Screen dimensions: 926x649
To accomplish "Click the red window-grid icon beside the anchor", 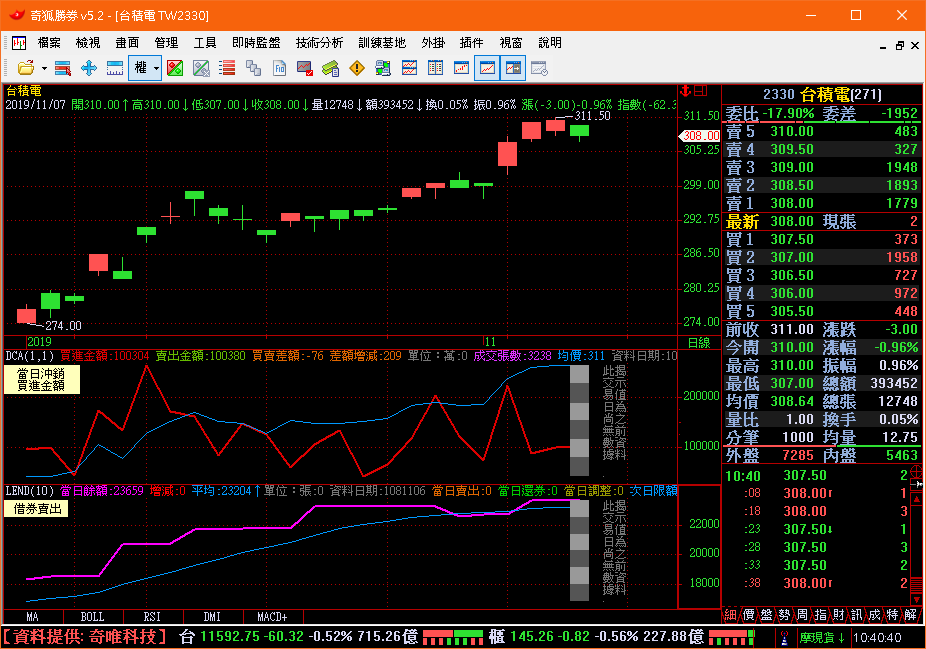I will click(x=700, y=90).
